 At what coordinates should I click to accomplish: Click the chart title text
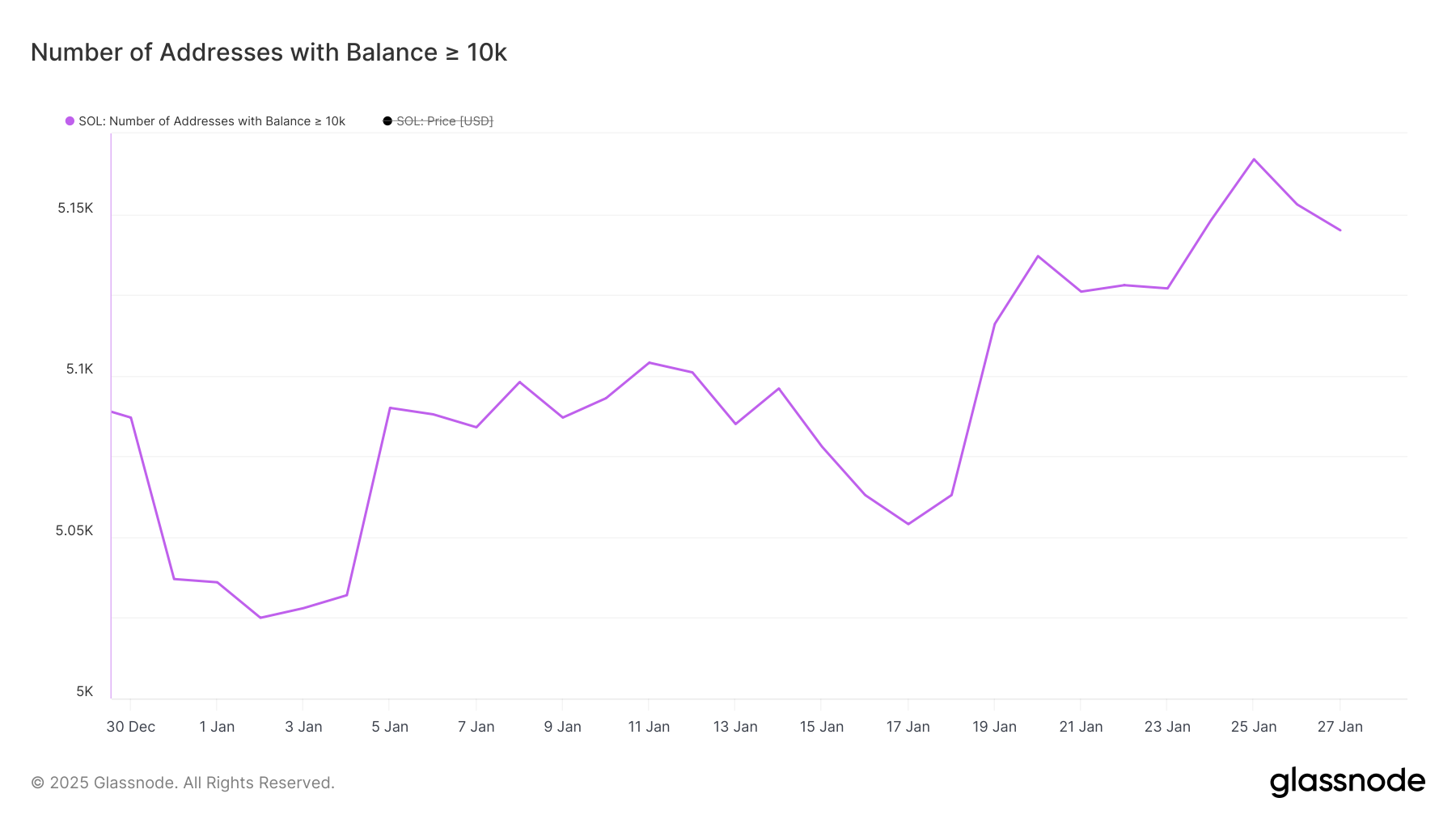(x=269, y=53)
